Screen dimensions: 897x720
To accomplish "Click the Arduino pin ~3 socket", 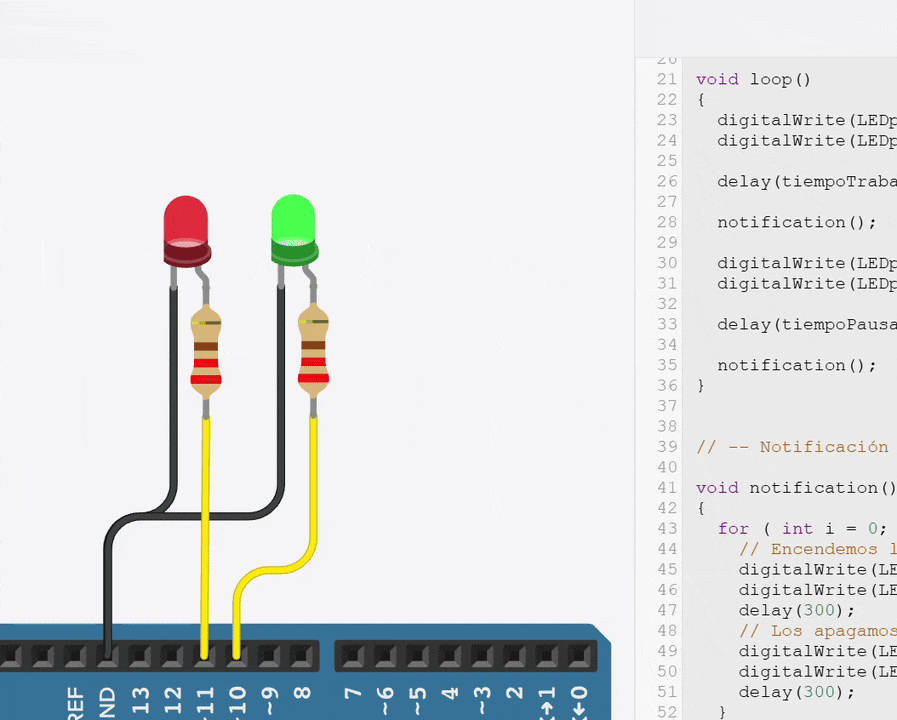I will (481, 656).
